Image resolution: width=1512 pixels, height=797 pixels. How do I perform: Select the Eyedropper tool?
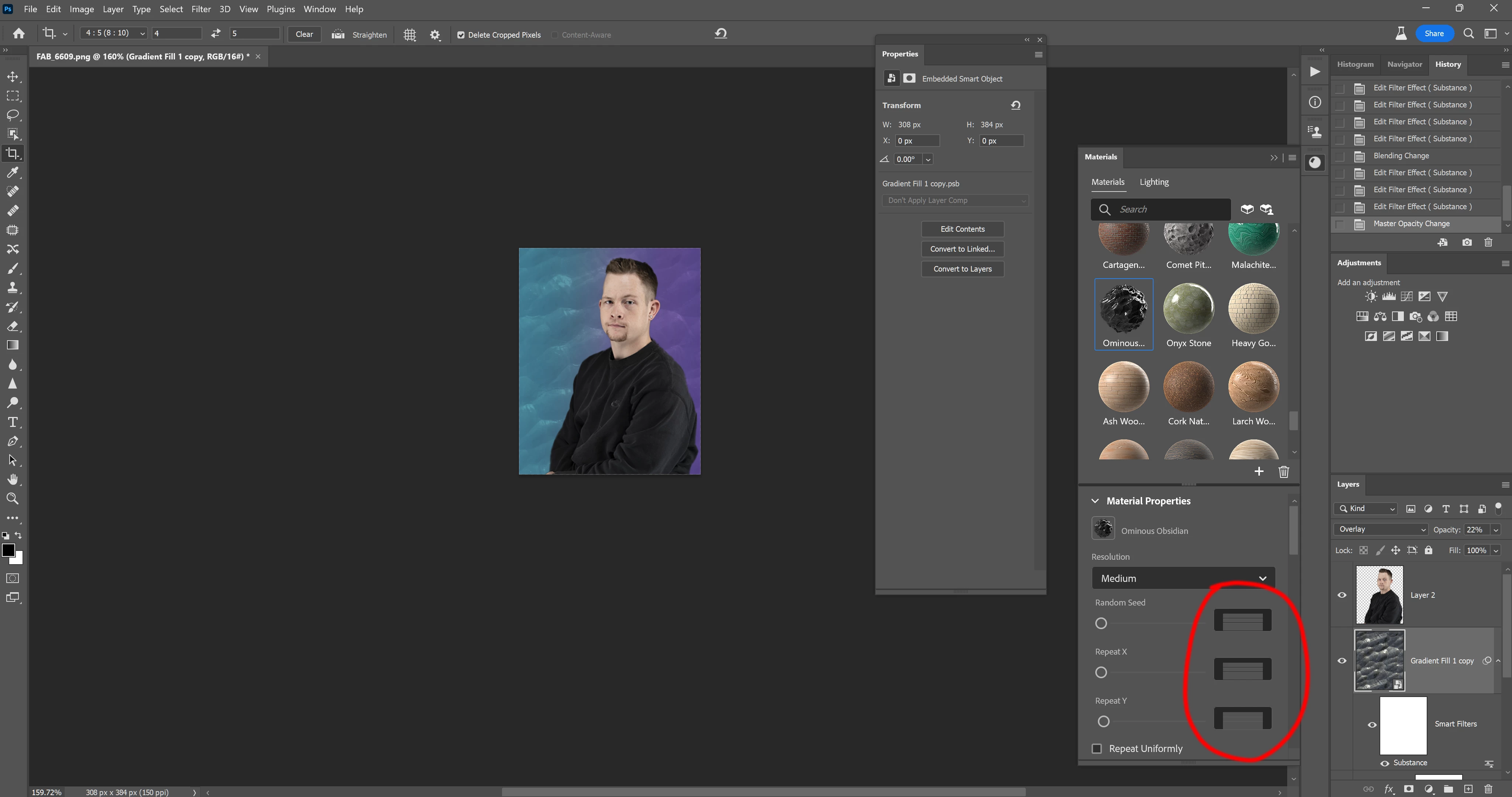13,172
